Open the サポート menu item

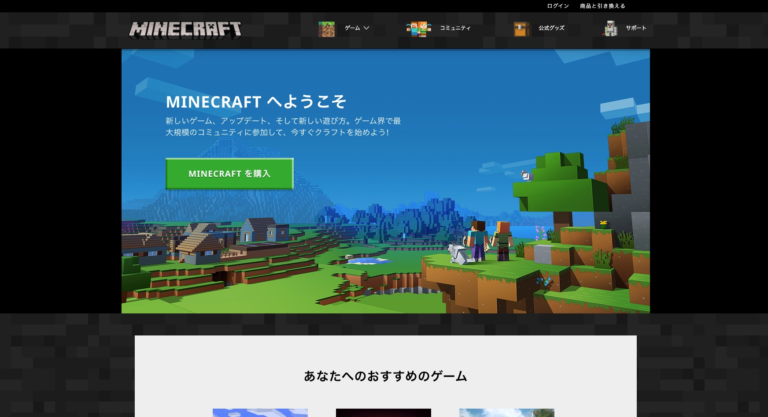pyautogui.click(x=636, y=28)
